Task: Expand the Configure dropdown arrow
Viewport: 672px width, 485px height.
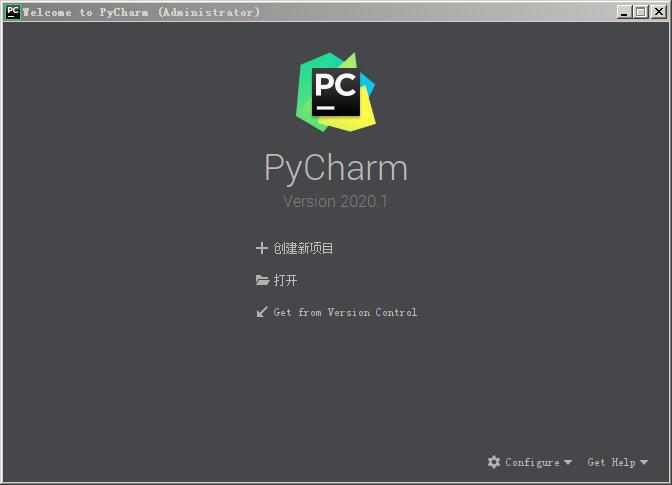Action: 568,462
